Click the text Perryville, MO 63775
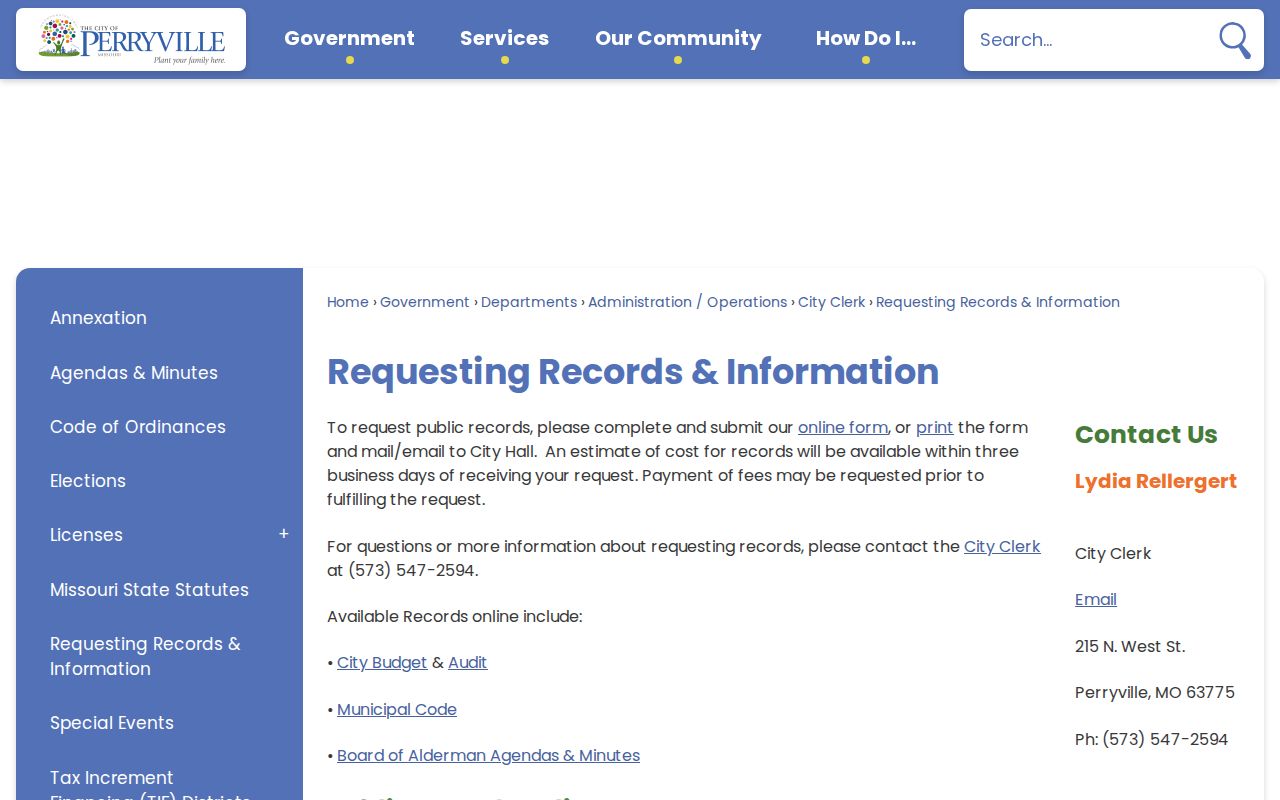The width and height of the screenshot is (1280, 800). 1155,692
